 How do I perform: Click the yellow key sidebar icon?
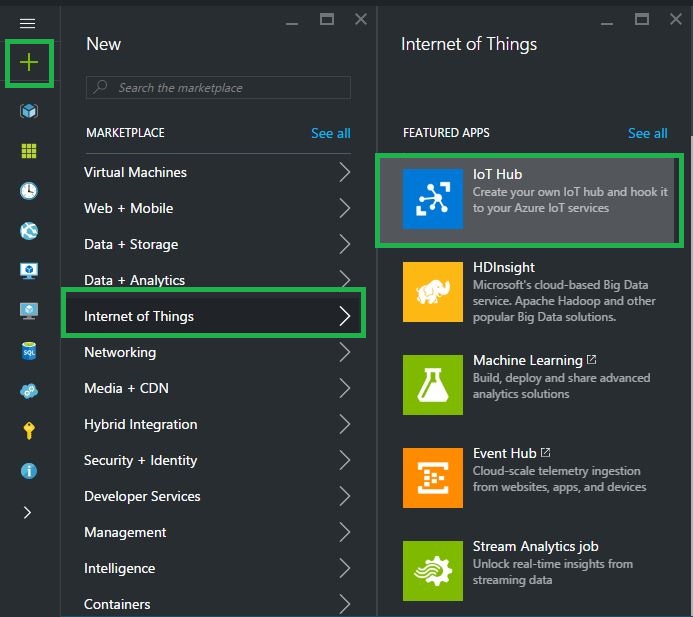coord(28,431)
